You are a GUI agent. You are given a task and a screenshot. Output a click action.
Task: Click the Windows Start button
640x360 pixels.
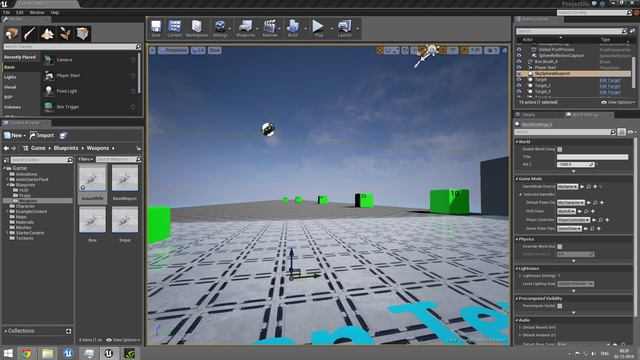[x=8, y=353]
